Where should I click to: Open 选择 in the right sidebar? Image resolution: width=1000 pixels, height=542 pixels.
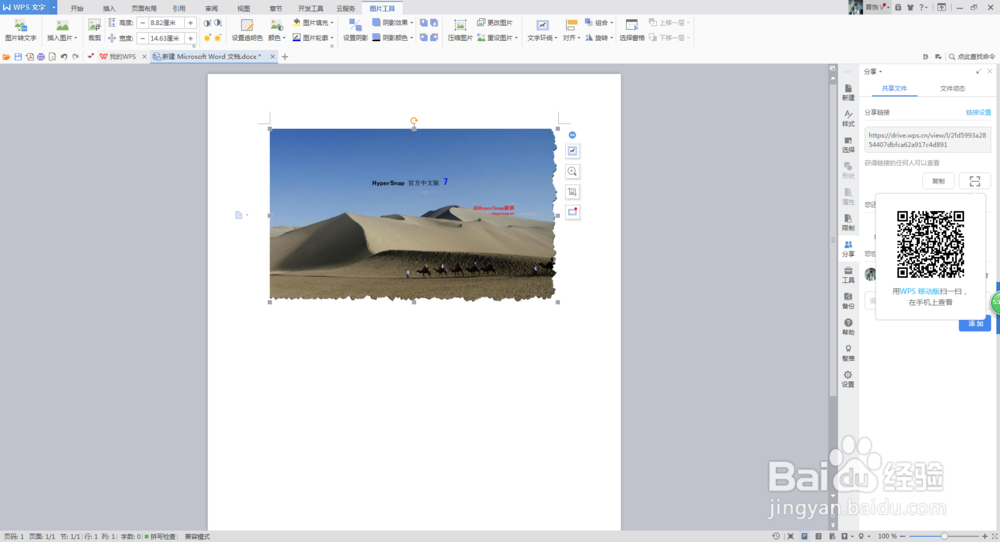[x=848, y=145]
